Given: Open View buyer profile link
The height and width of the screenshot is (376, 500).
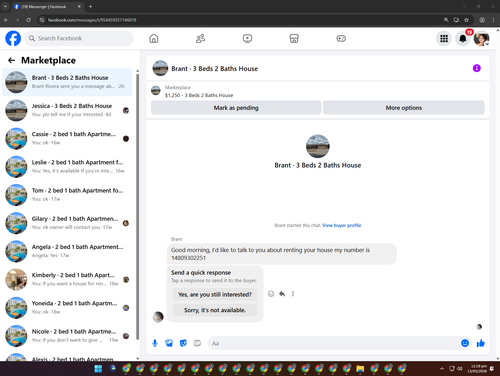Looking at the screenshot, I should tap(342, 225).
